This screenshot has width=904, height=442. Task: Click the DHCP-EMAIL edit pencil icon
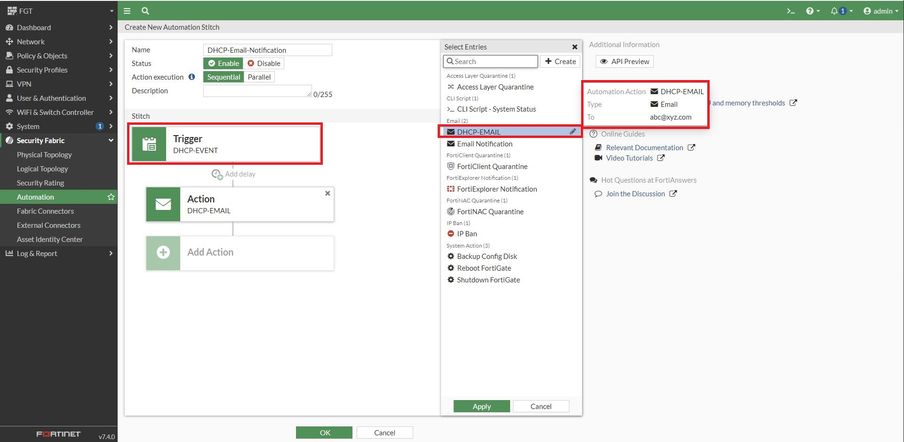pyautogui.click(x=572, y=131)
